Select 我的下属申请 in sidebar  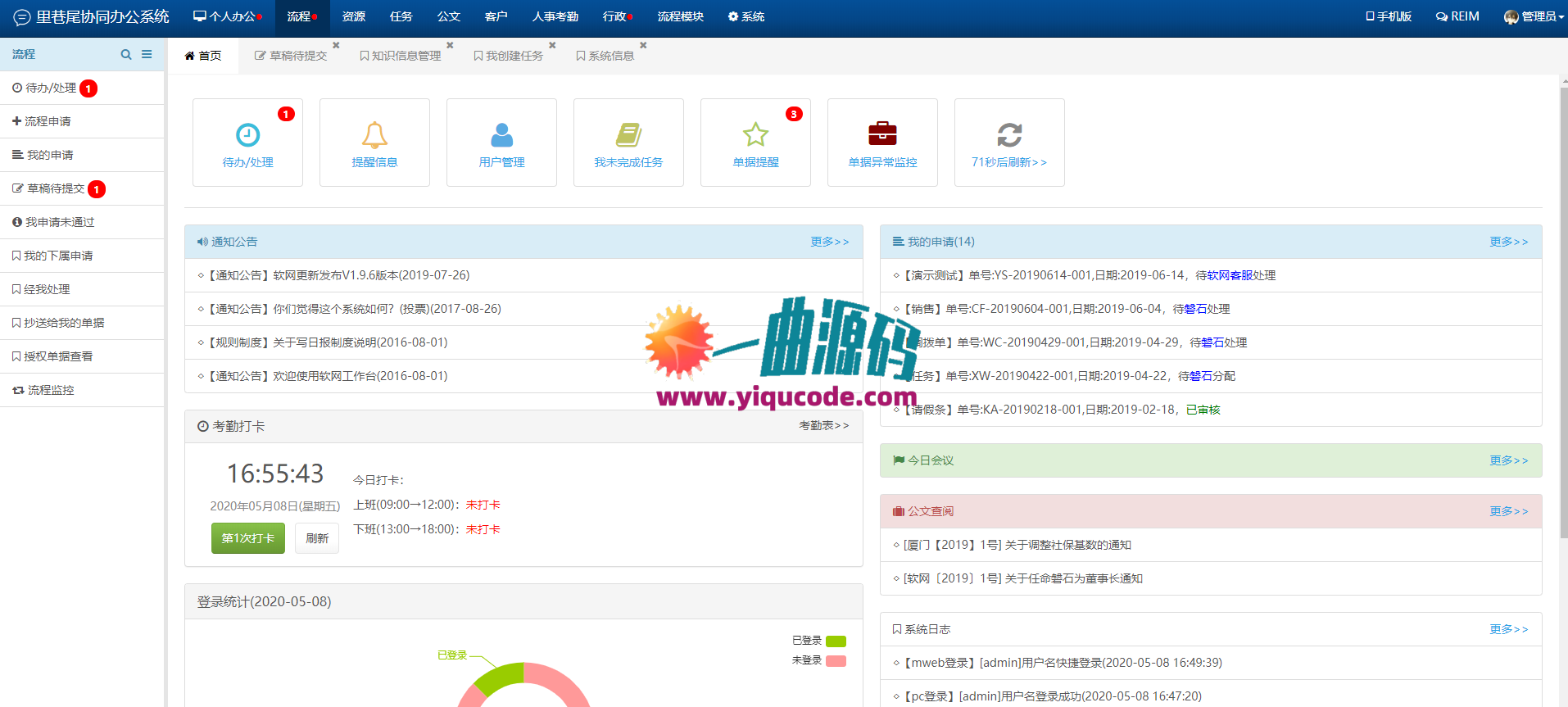[x=82, y=256]
